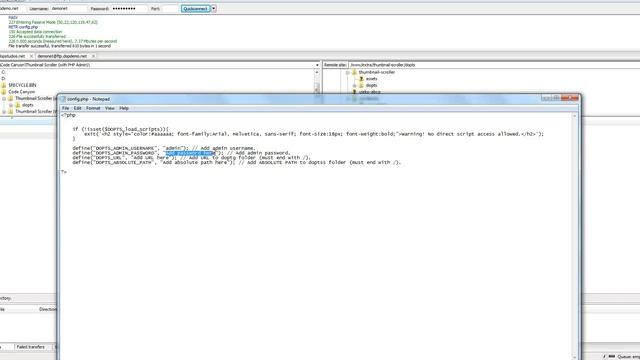Click the local tree scrollbar up arrow

pyautogui.click(x=317, y=72)
